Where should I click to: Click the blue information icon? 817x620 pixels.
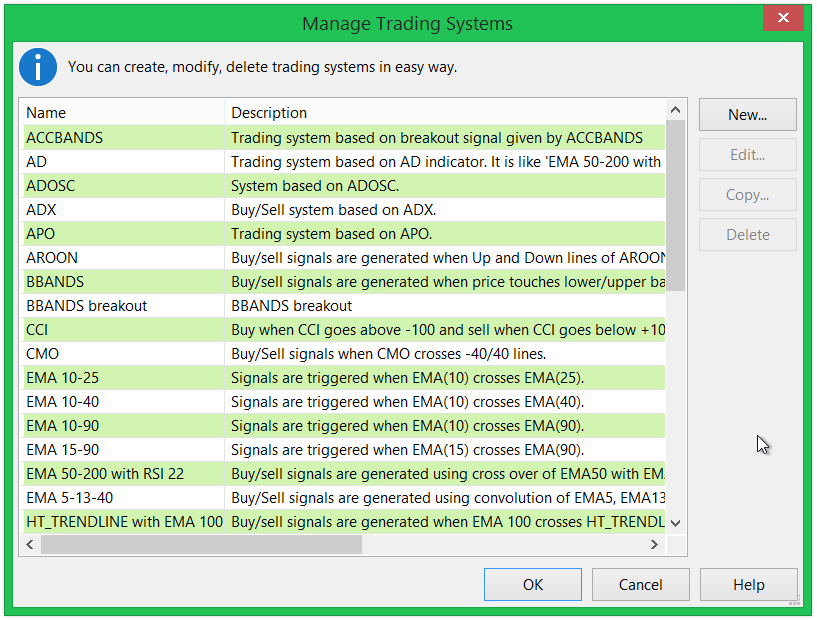[37, 67]
